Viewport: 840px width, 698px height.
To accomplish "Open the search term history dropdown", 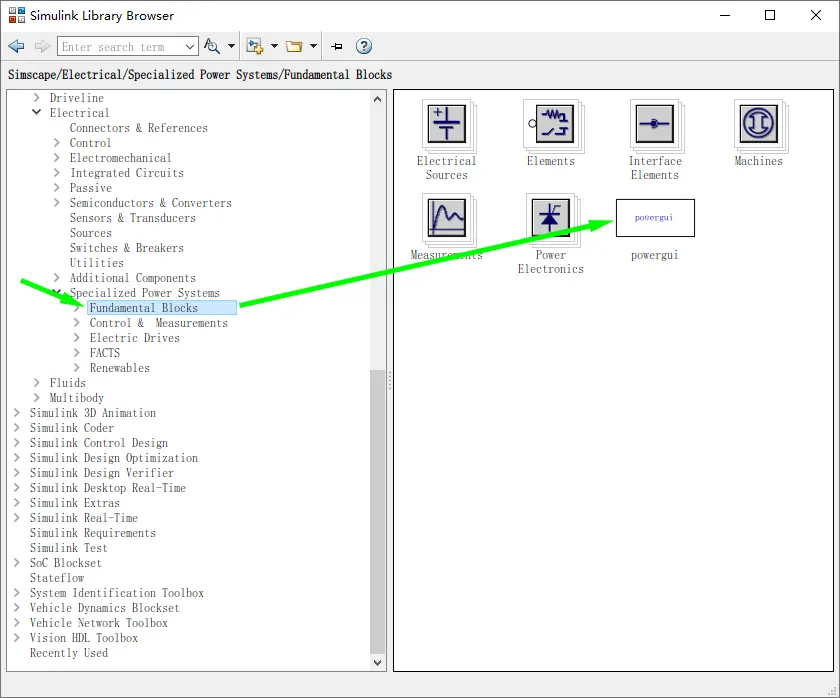I will click(190, 47).
